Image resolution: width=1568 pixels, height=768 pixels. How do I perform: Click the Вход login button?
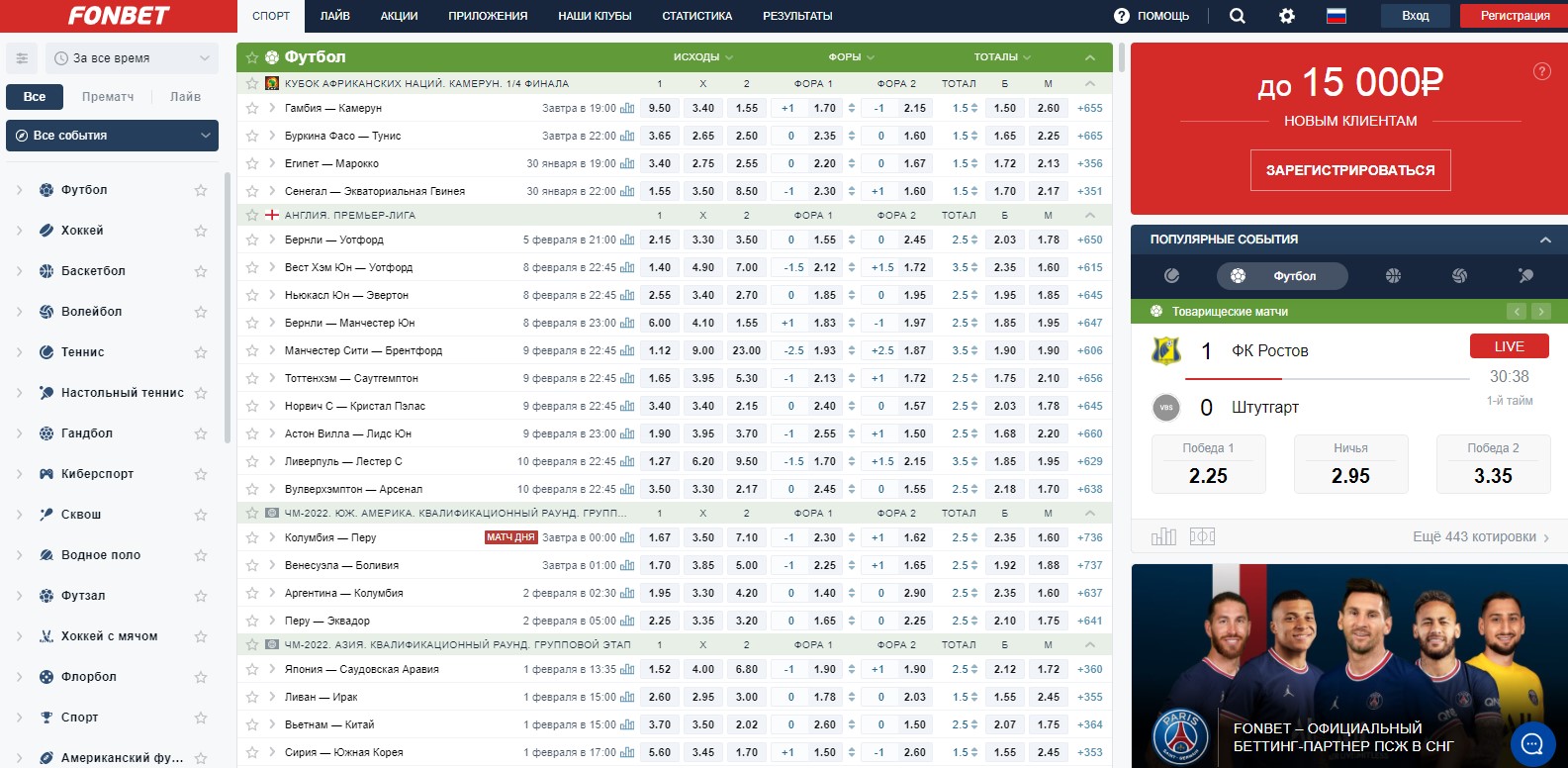pyautogui.click(x=1416, y=16)
